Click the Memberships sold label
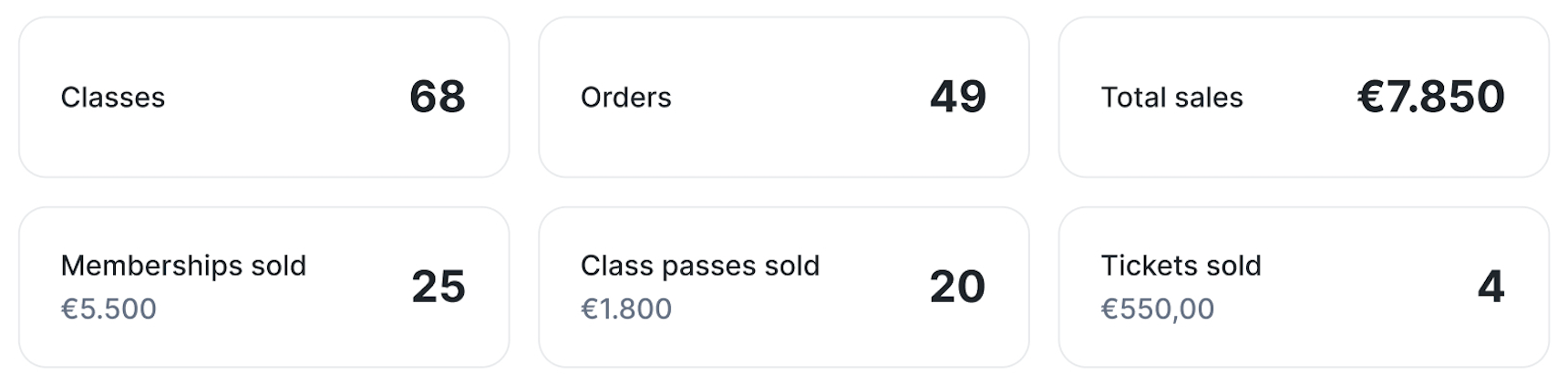1568x387 pixels. pos(183,266)
